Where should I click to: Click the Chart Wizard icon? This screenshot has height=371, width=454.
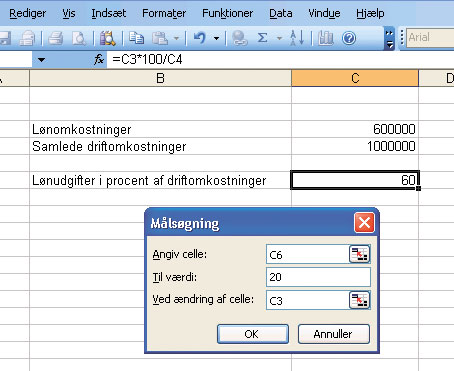point(325,38)
